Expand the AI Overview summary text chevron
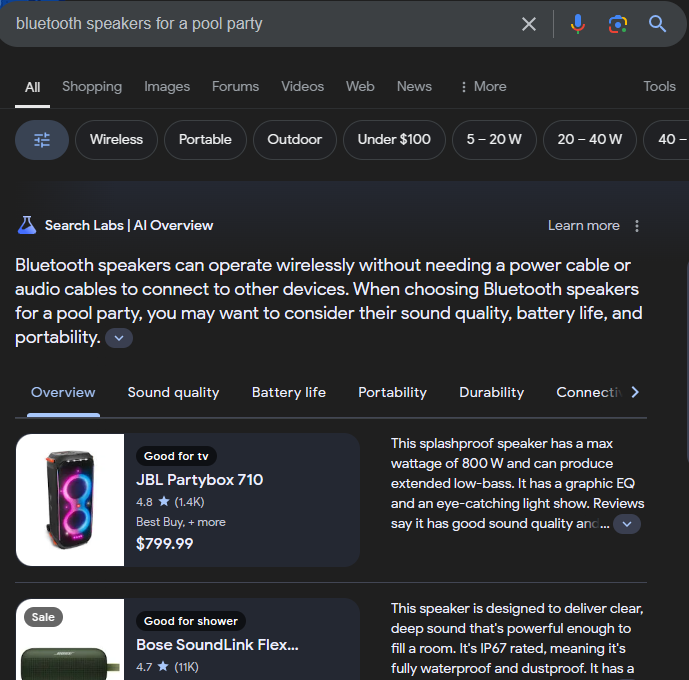689x680 pixels. [x=119, y=338]
